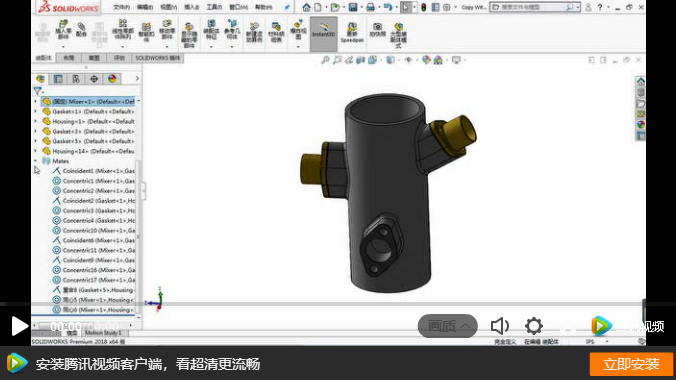676x380 pixels.
Task: Open the DisplayManager color ball tab
Action: click(112, 79)
